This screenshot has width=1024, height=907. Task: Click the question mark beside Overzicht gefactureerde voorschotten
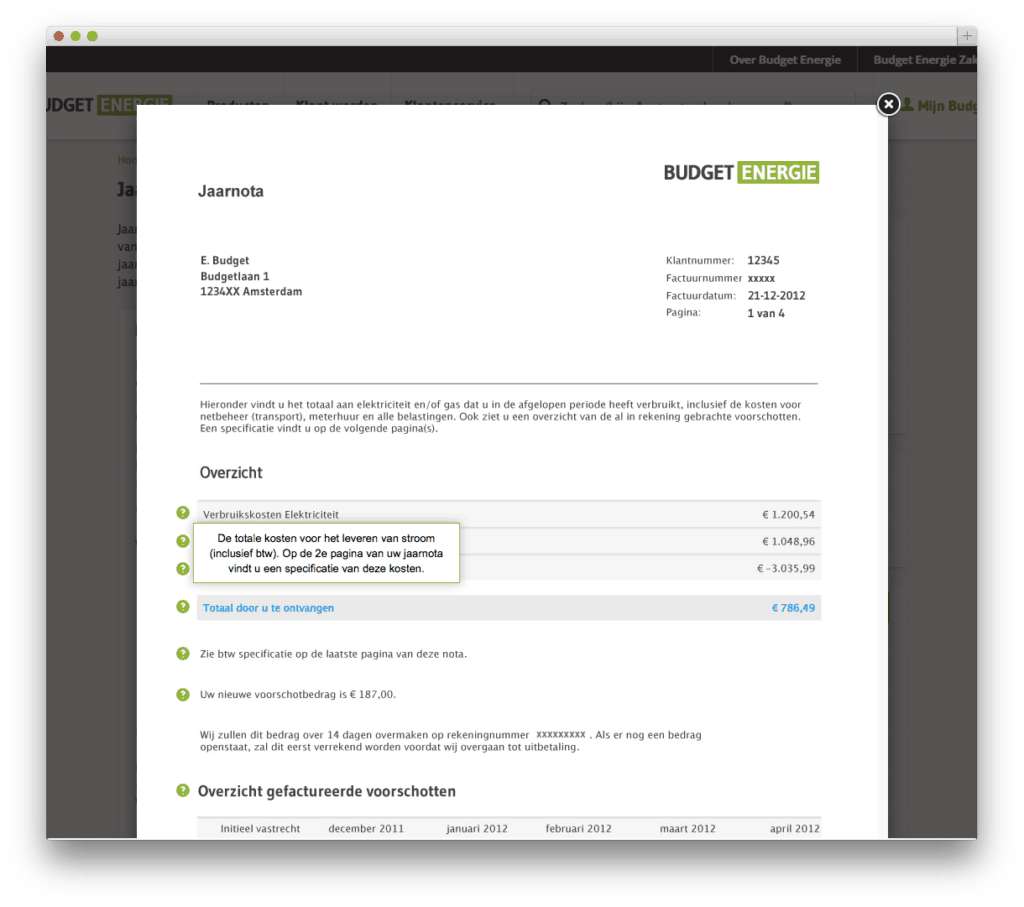183,790
